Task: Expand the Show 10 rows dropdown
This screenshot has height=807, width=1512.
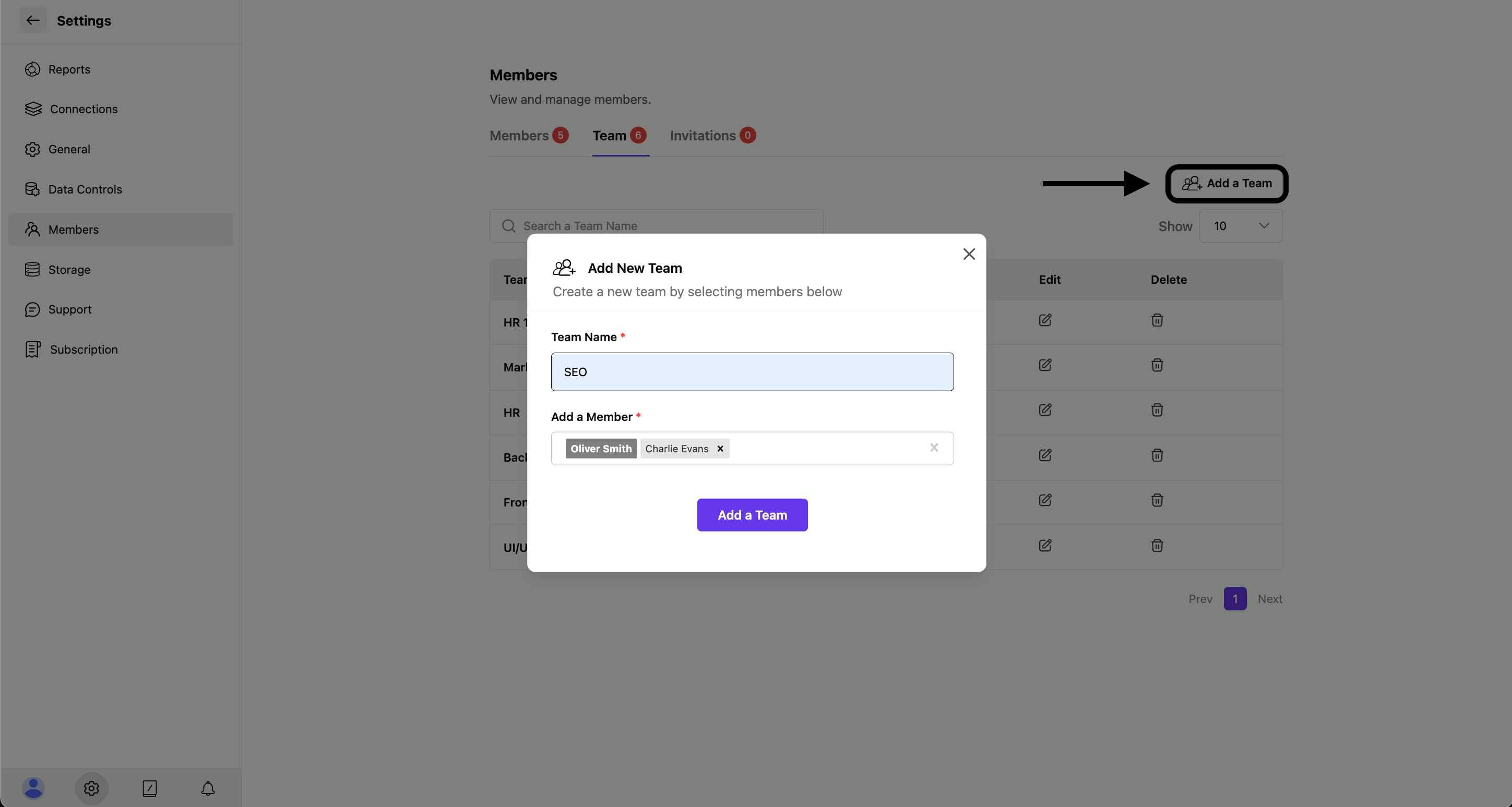Action: click(1241, 226)
